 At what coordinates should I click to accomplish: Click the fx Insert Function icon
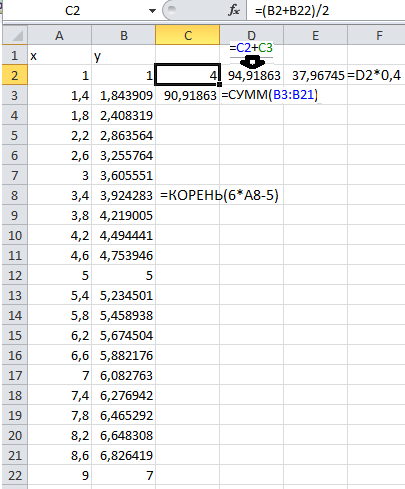tap(234, 10)
